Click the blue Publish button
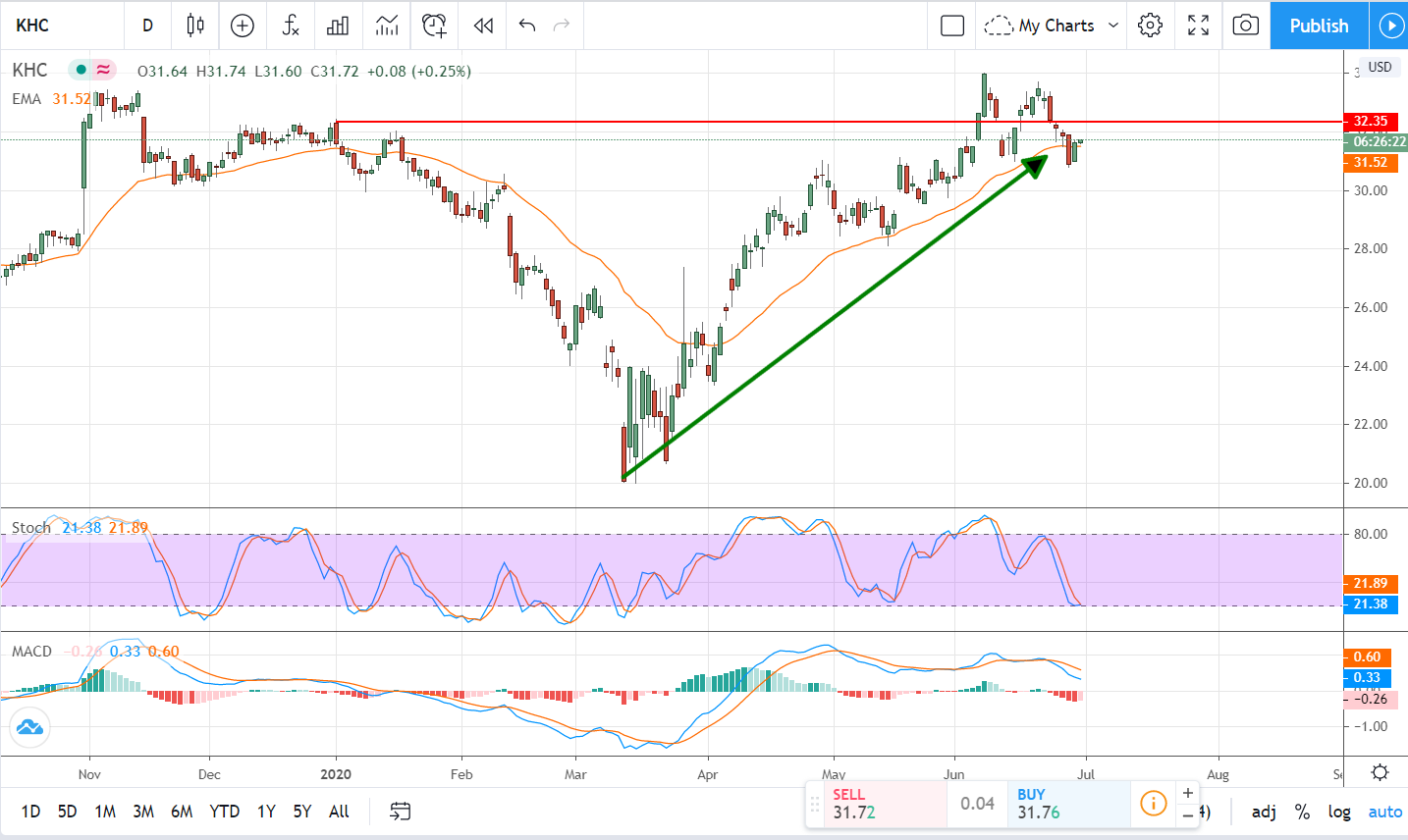The image size is (1408, 840). [1319, 26]
